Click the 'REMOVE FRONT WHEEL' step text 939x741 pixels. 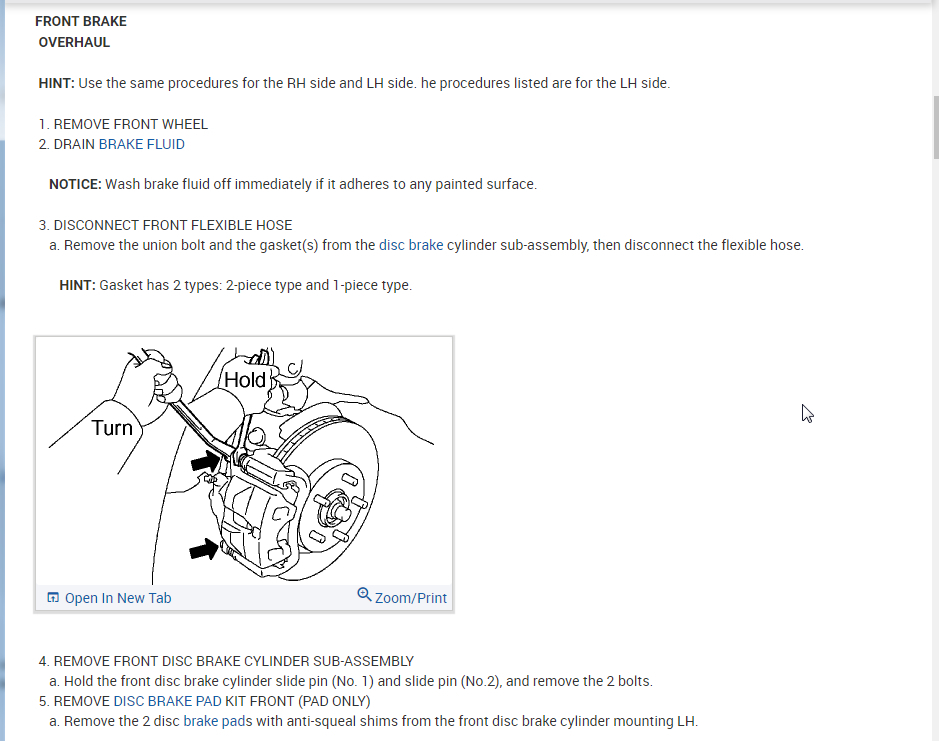pyautogui.click(x=131, y=124)
